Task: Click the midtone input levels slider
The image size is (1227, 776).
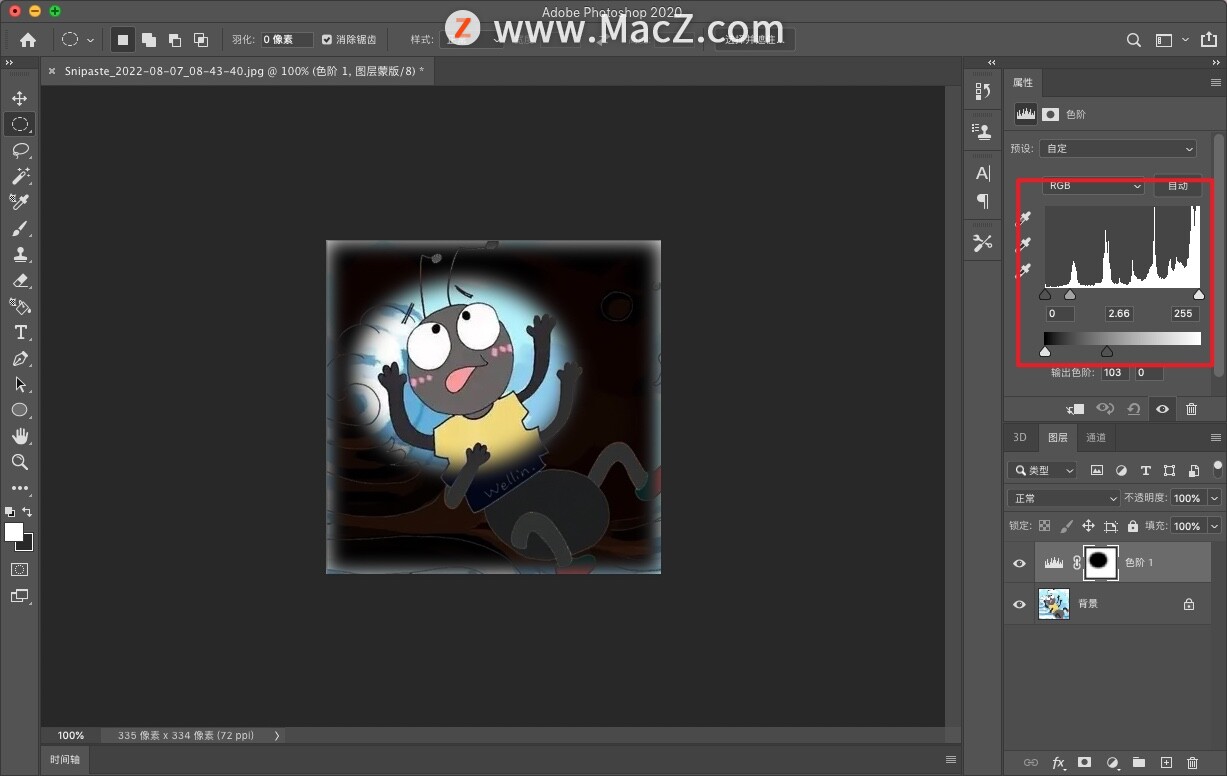Action: point(1070,295)
